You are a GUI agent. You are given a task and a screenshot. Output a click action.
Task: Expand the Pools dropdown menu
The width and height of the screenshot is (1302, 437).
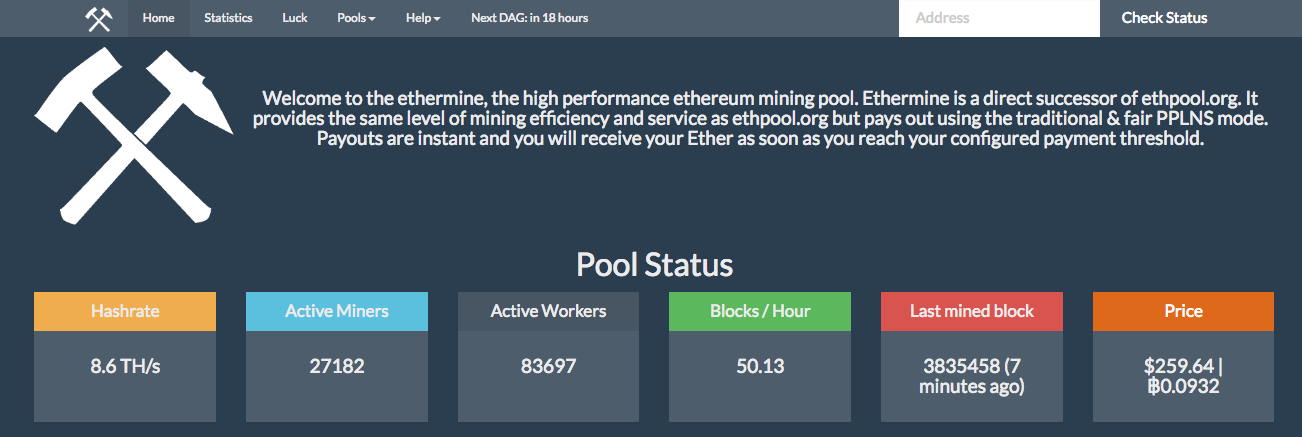pos(356,18)
